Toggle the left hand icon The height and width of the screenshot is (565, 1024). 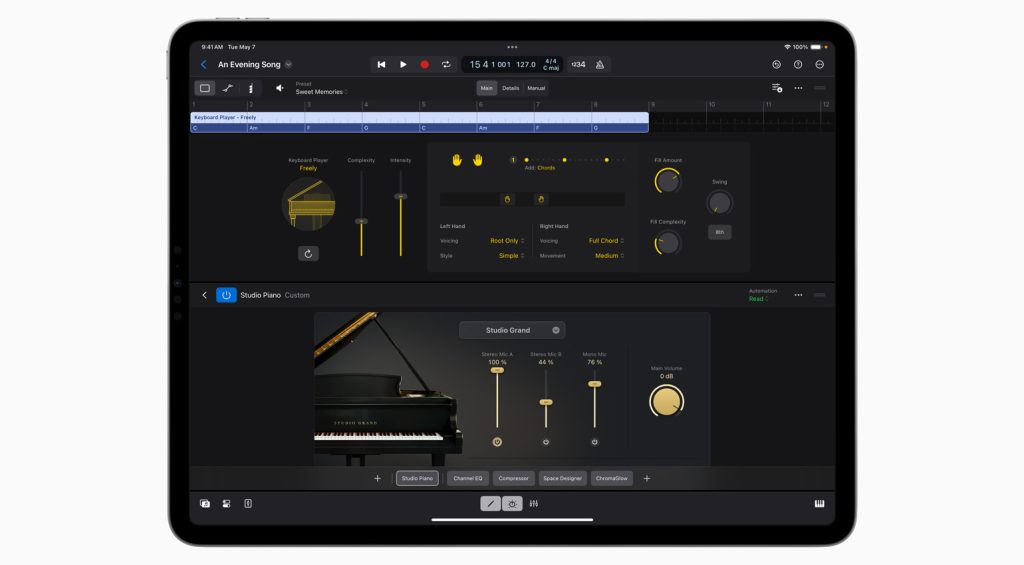pyautogui.click(x=456, y=160)
